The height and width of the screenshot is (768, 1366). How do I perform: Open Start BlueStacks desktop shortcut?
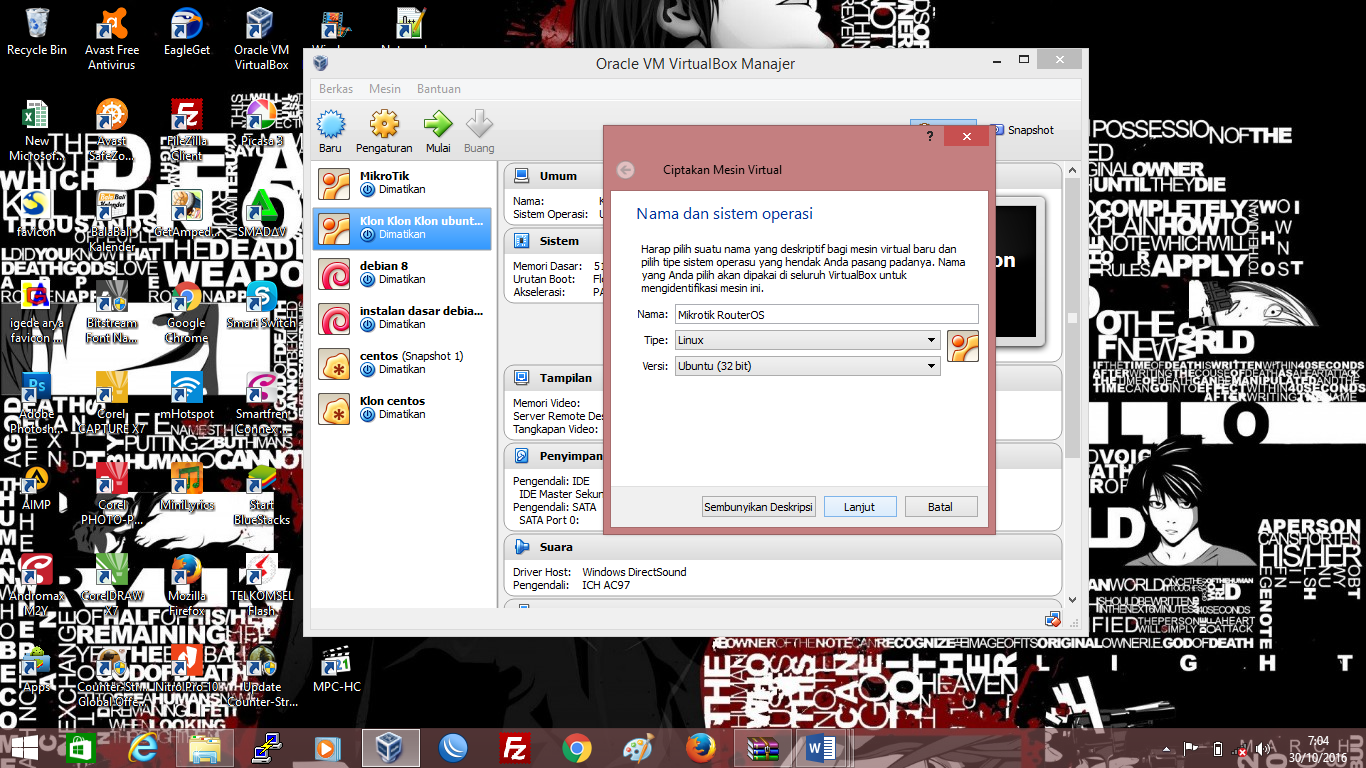pyautogui.click(x=261, y=494)
